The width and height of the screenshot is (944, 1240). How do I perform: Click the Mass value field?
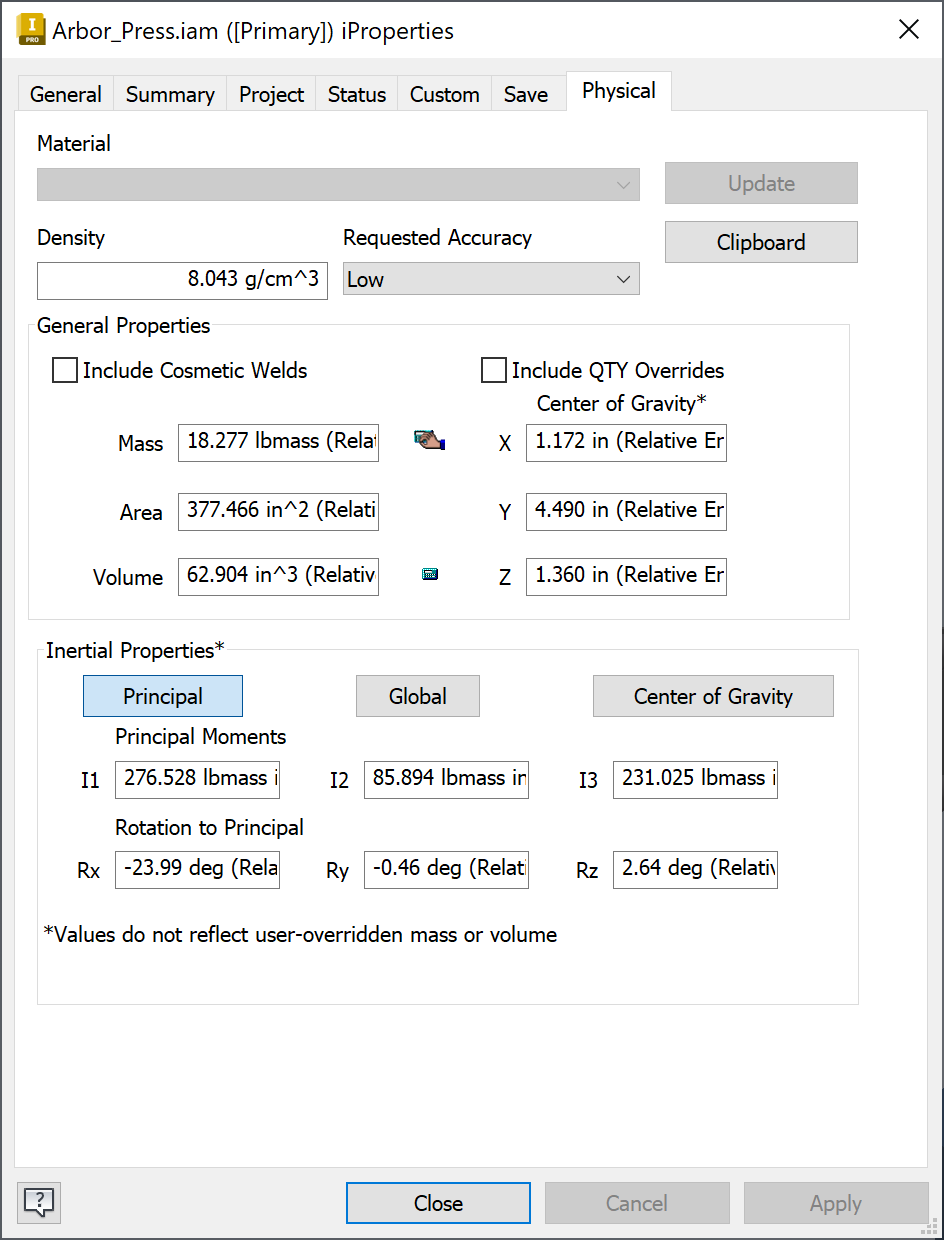coord(278,442)
